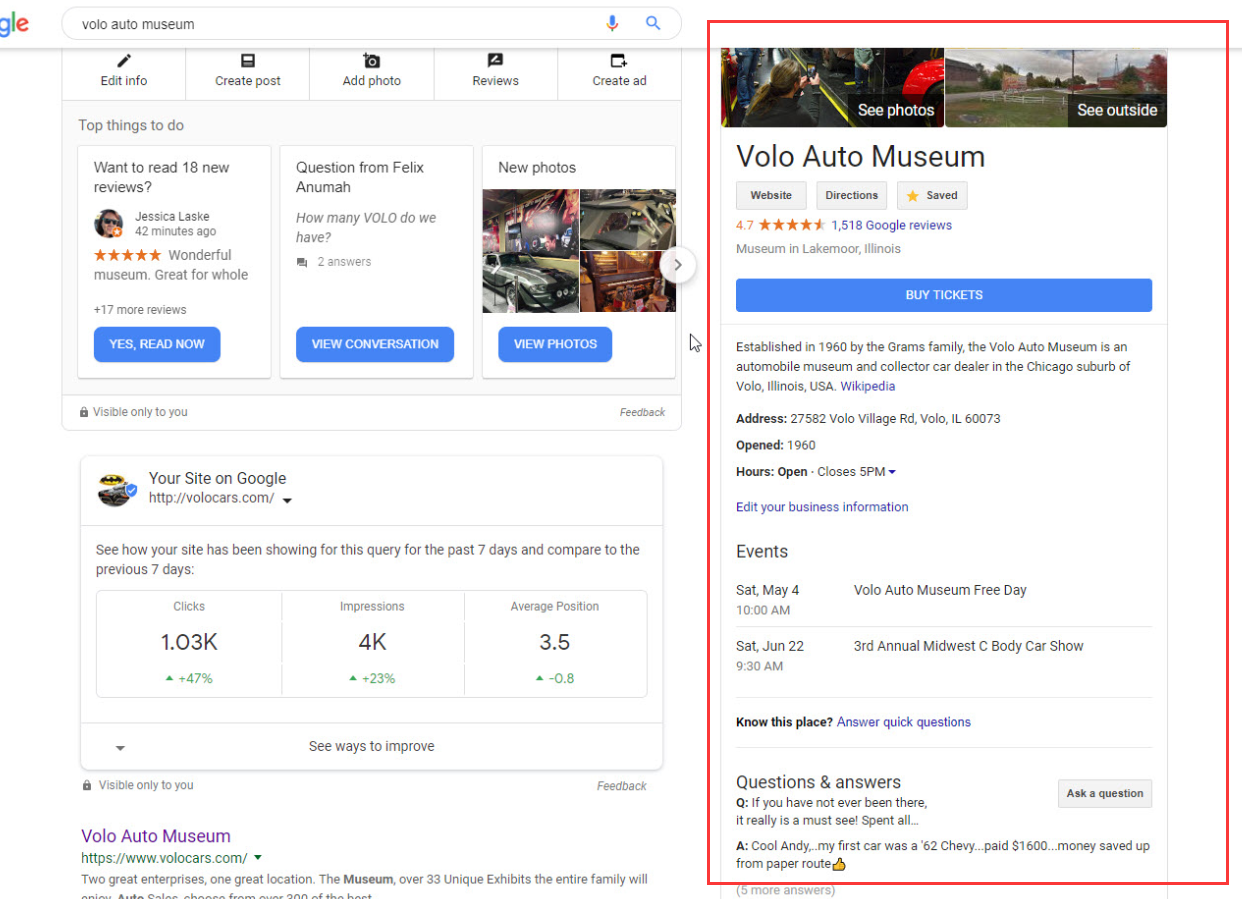The width and height of the screenshot is (1242, 899).
Task: Click '2 answers' under Felix's question
Action: [x=344, y=262]
